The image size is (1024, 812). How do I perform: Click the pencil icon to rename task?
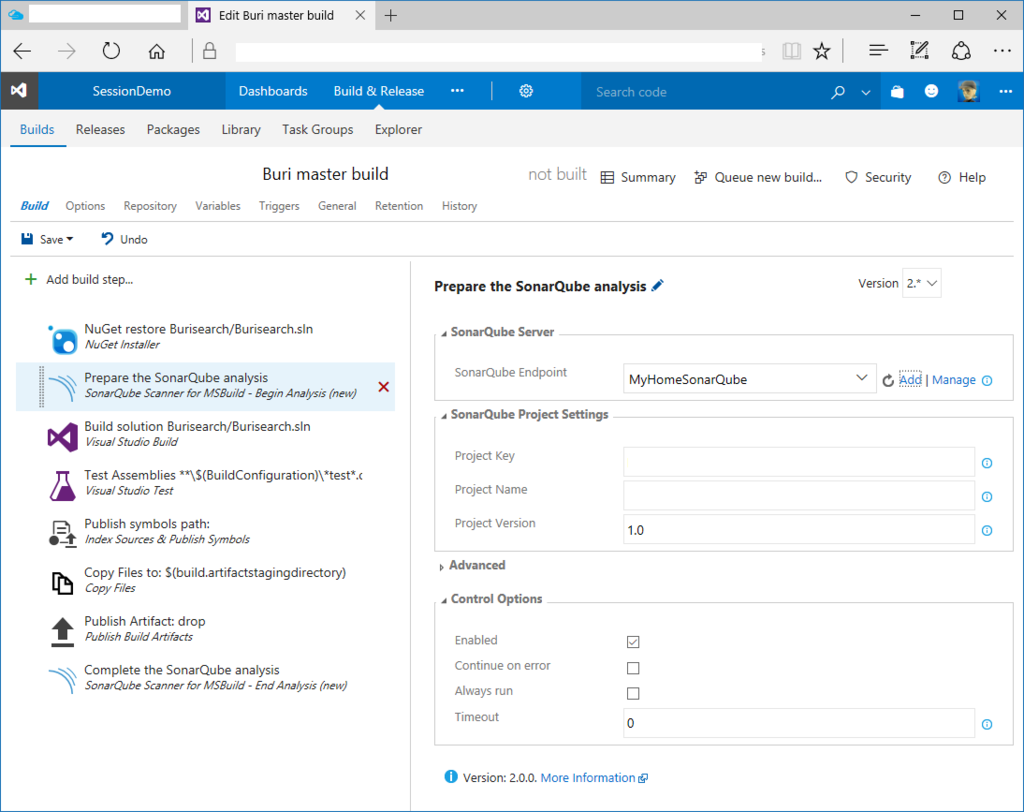tap(658, 285)
